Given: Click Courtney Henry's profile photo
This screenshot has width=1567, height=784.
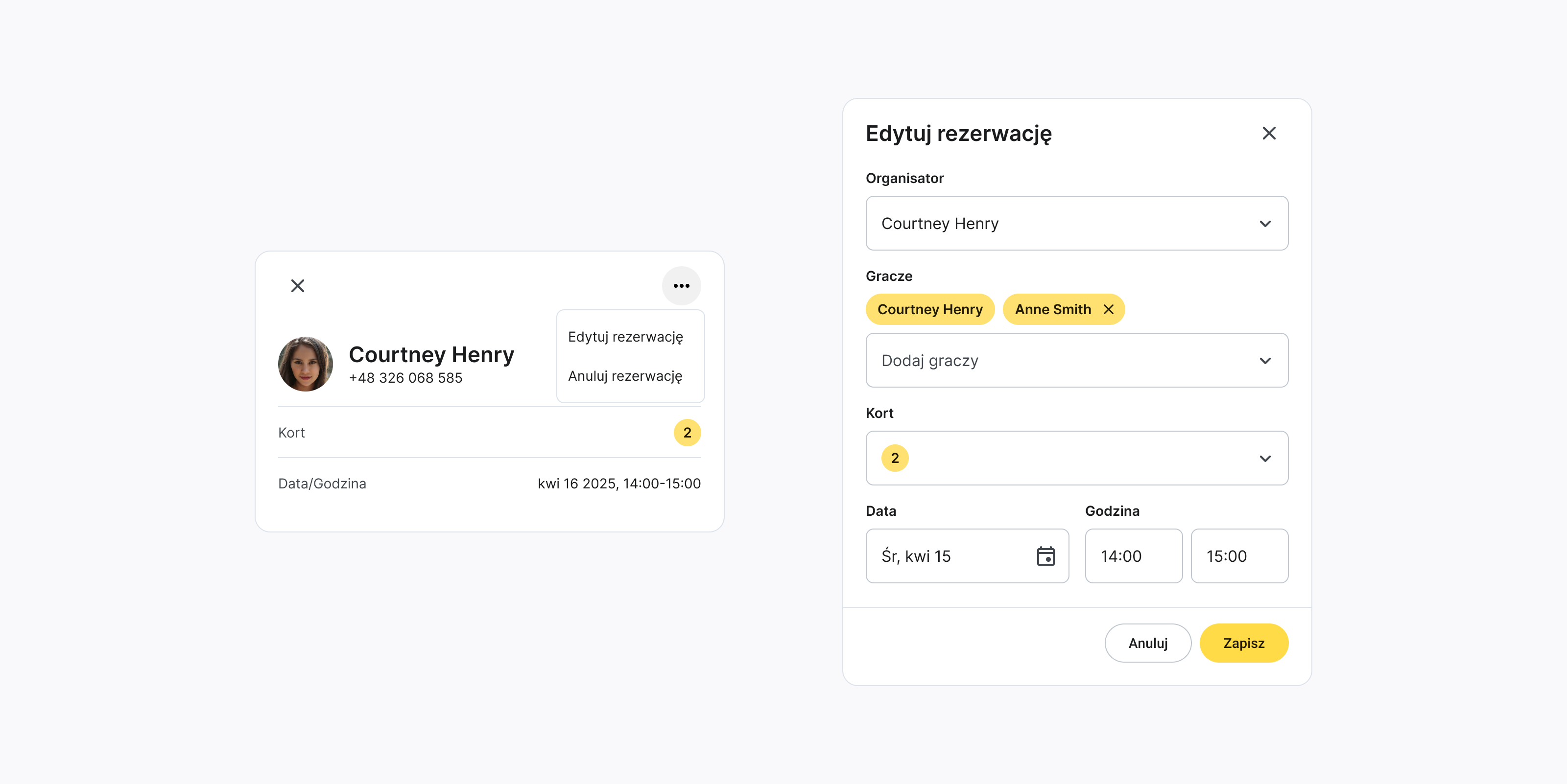Looking at the screenshot, I should tap(306, 364).
